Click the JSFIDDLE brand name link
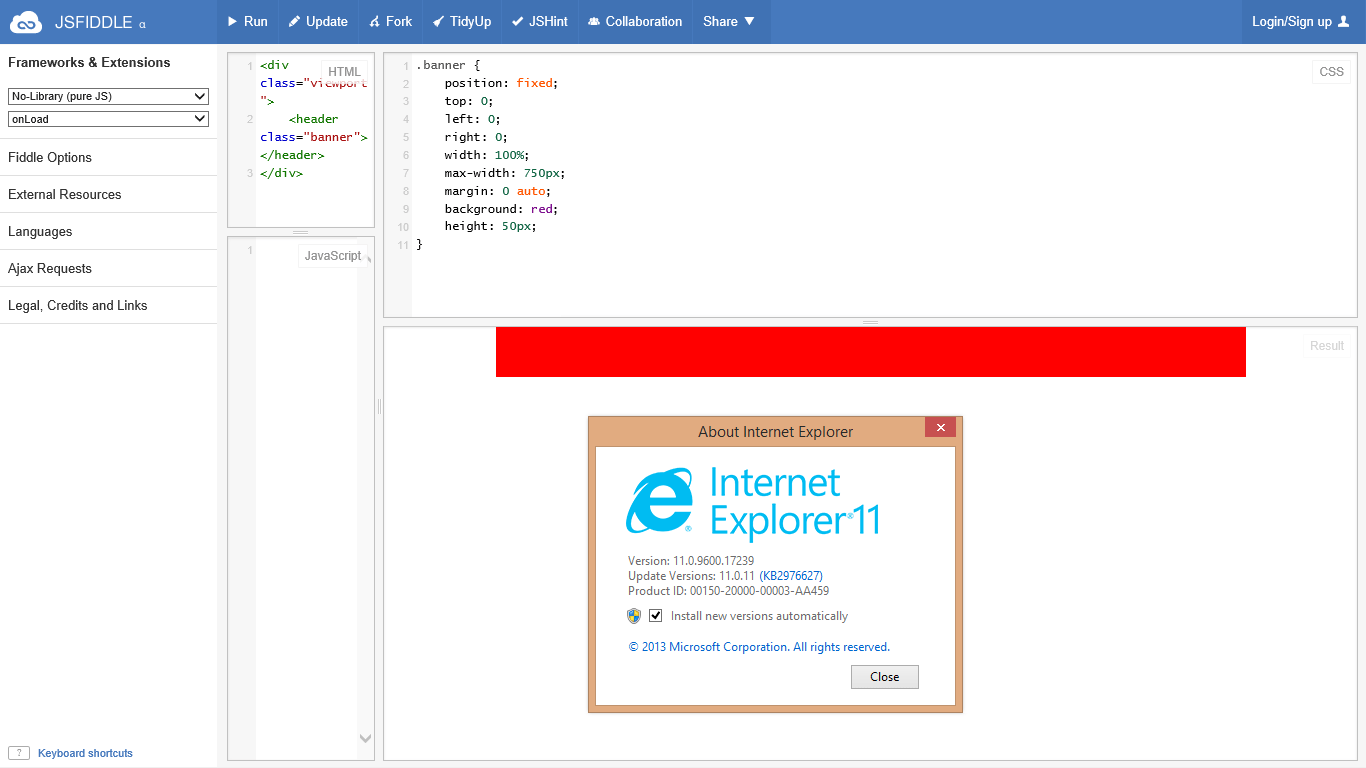1366x768 pixels. [93, 22]
